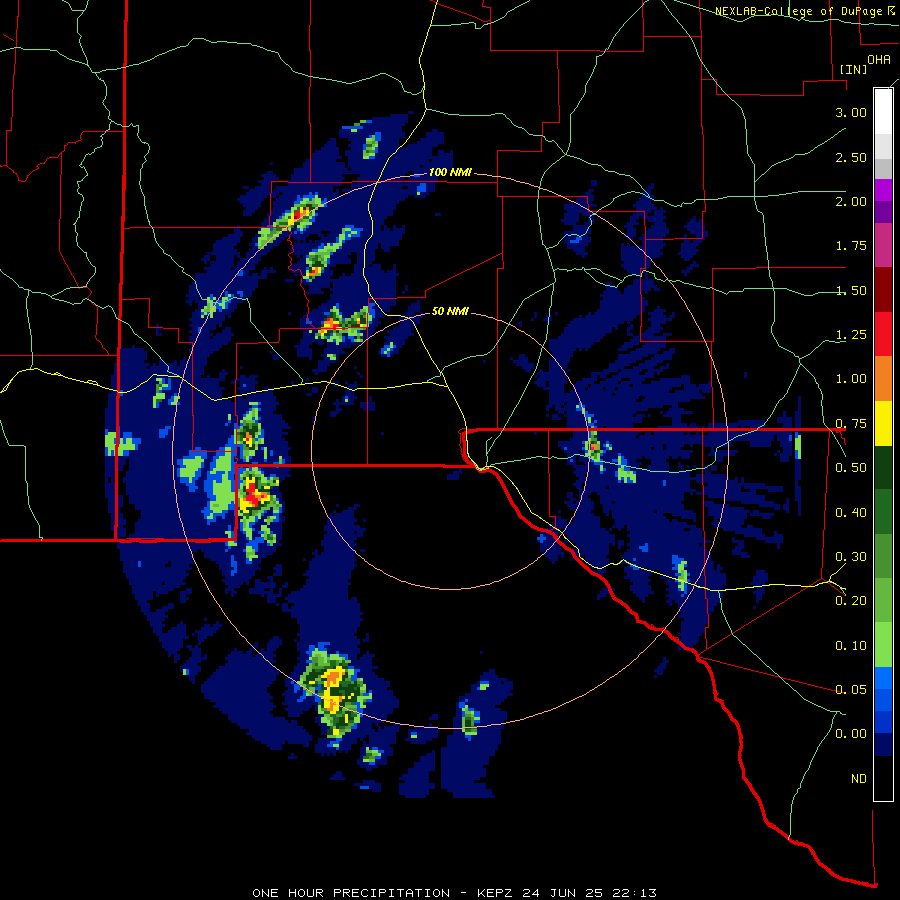The width and height of the screenshot is (900, 900).
Task: Click the 100 NMI range ring label
Action: pos(450,172)
